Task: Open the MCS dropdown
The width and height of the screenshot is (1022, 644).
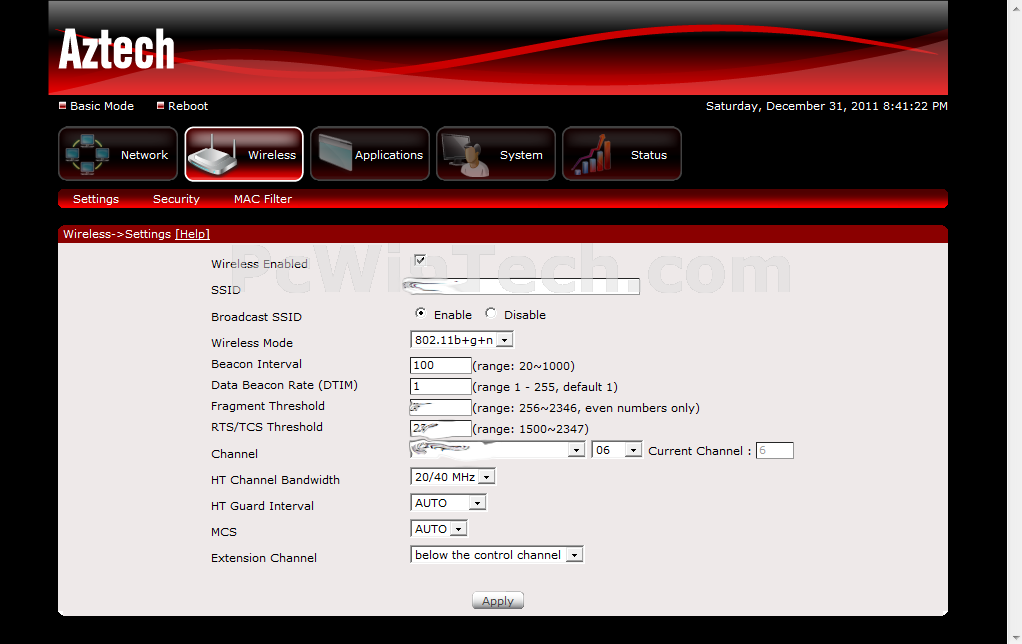Action: click(439, 529)
